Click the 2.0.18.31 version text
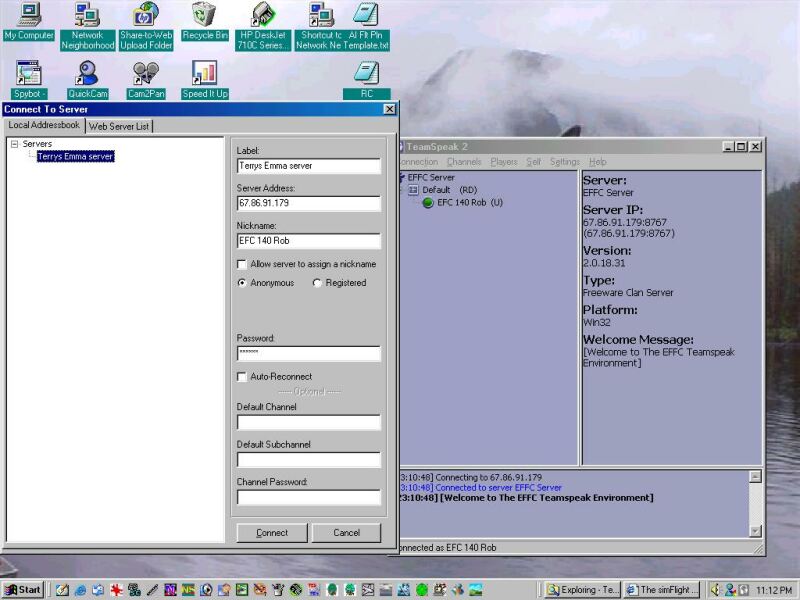The width and height of the screenshot is (800, 600). pyautogui.click(x=604, y=263)
